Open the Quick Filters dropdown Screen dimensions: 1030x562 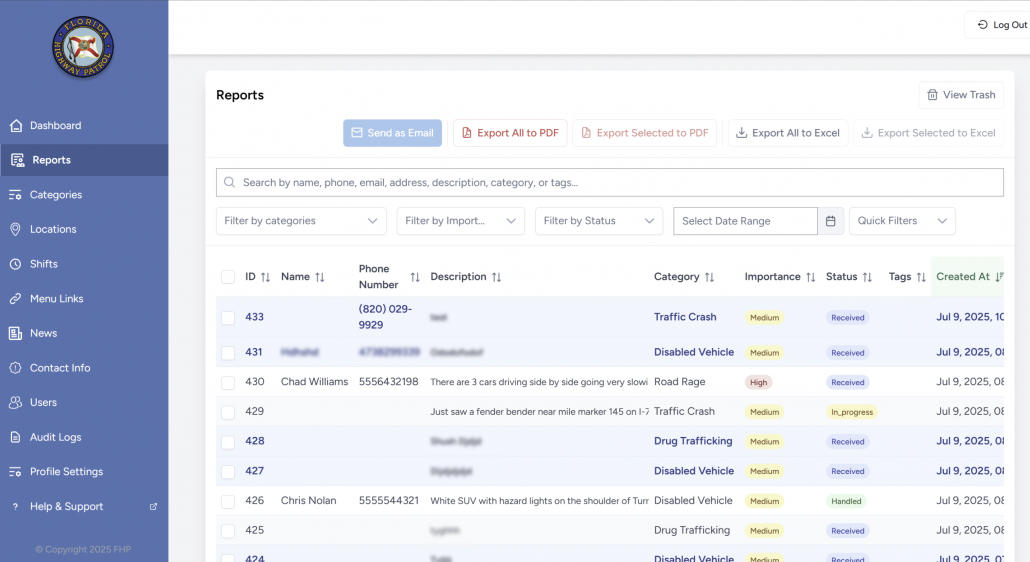(x=901, y=221)
